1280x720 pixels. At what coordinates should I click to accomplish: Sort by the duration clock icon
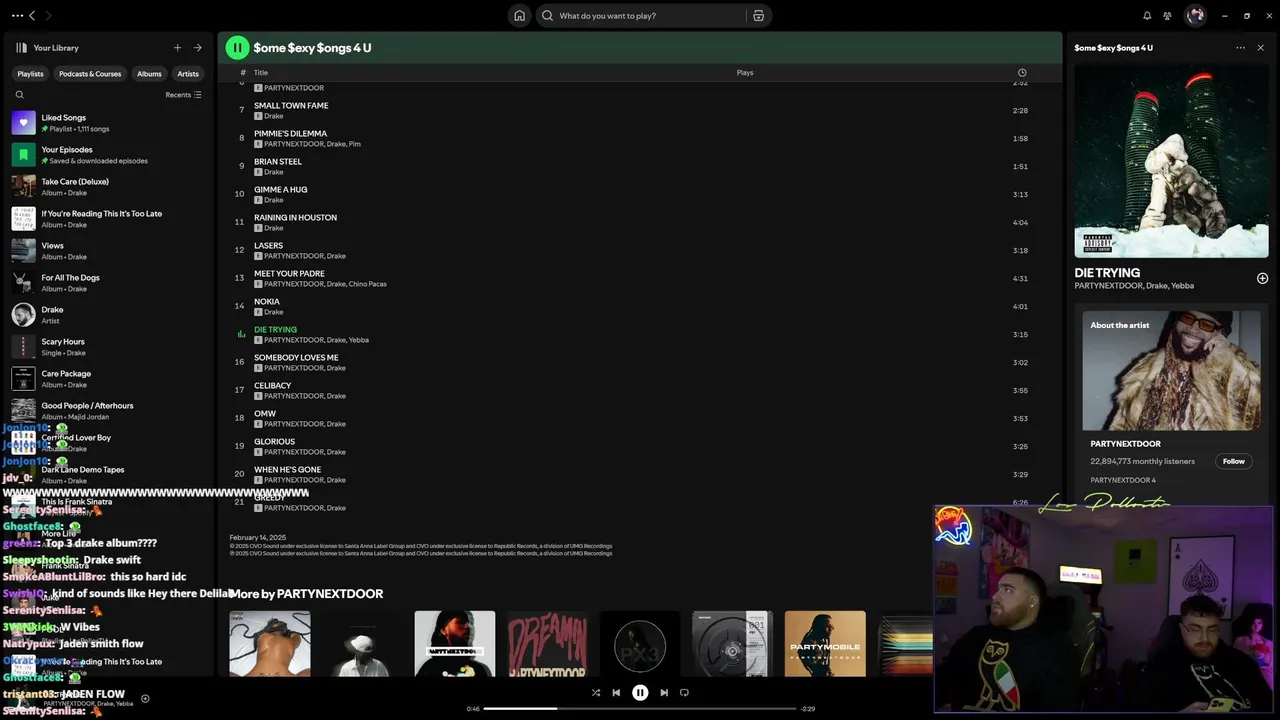coord(1022,73)
